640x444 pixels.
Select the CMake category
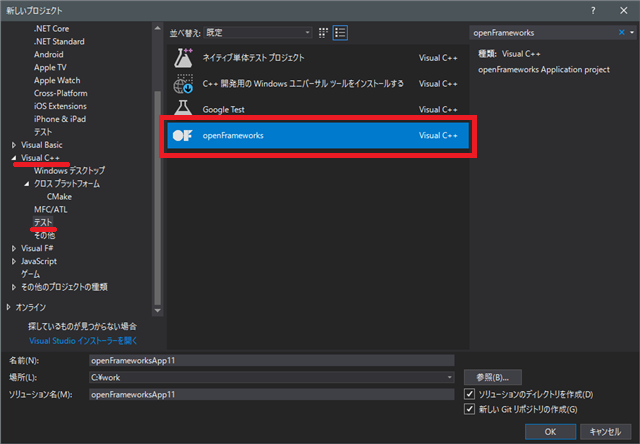click(60, 197)
